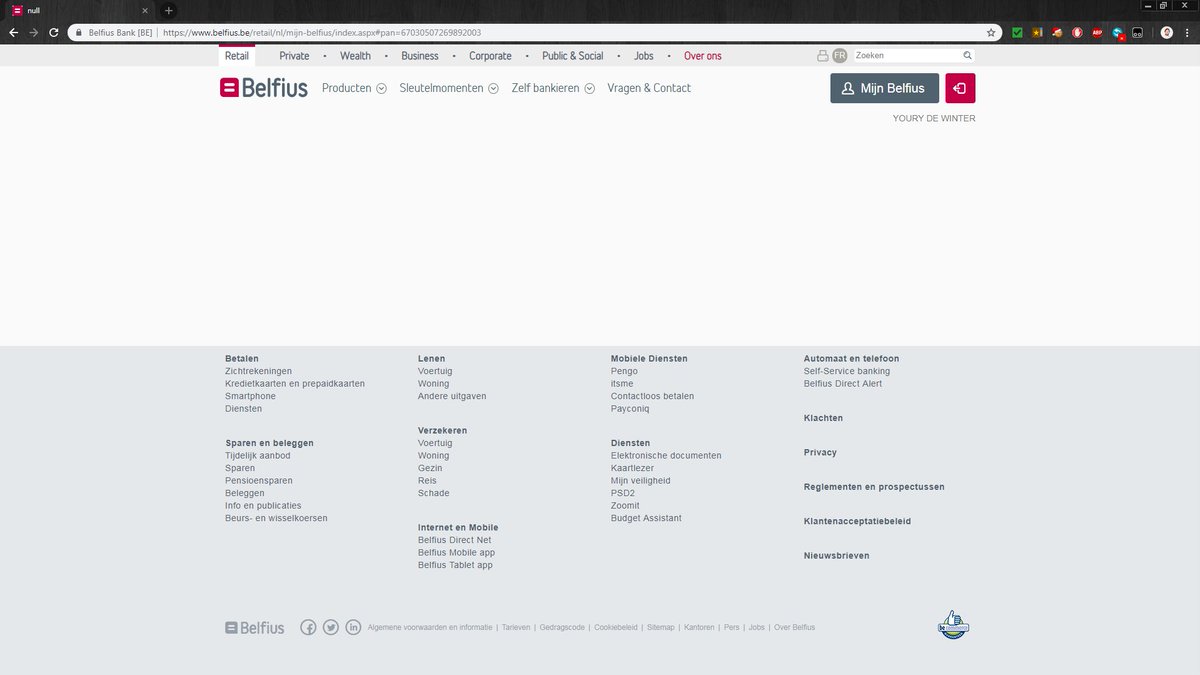This screenshot has width=1200, height=675.
Task: Click the green checkmark extension icon
Action: coord(1018,32)
